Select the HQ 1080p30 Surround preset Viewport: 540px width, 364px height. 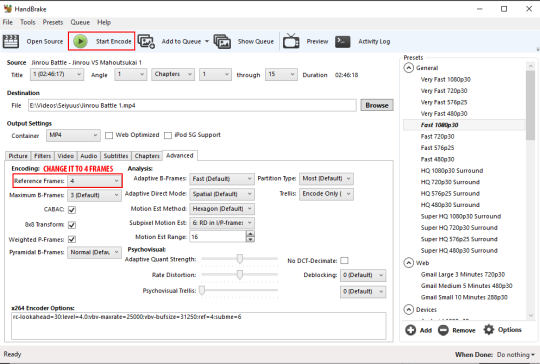point(451,171)
